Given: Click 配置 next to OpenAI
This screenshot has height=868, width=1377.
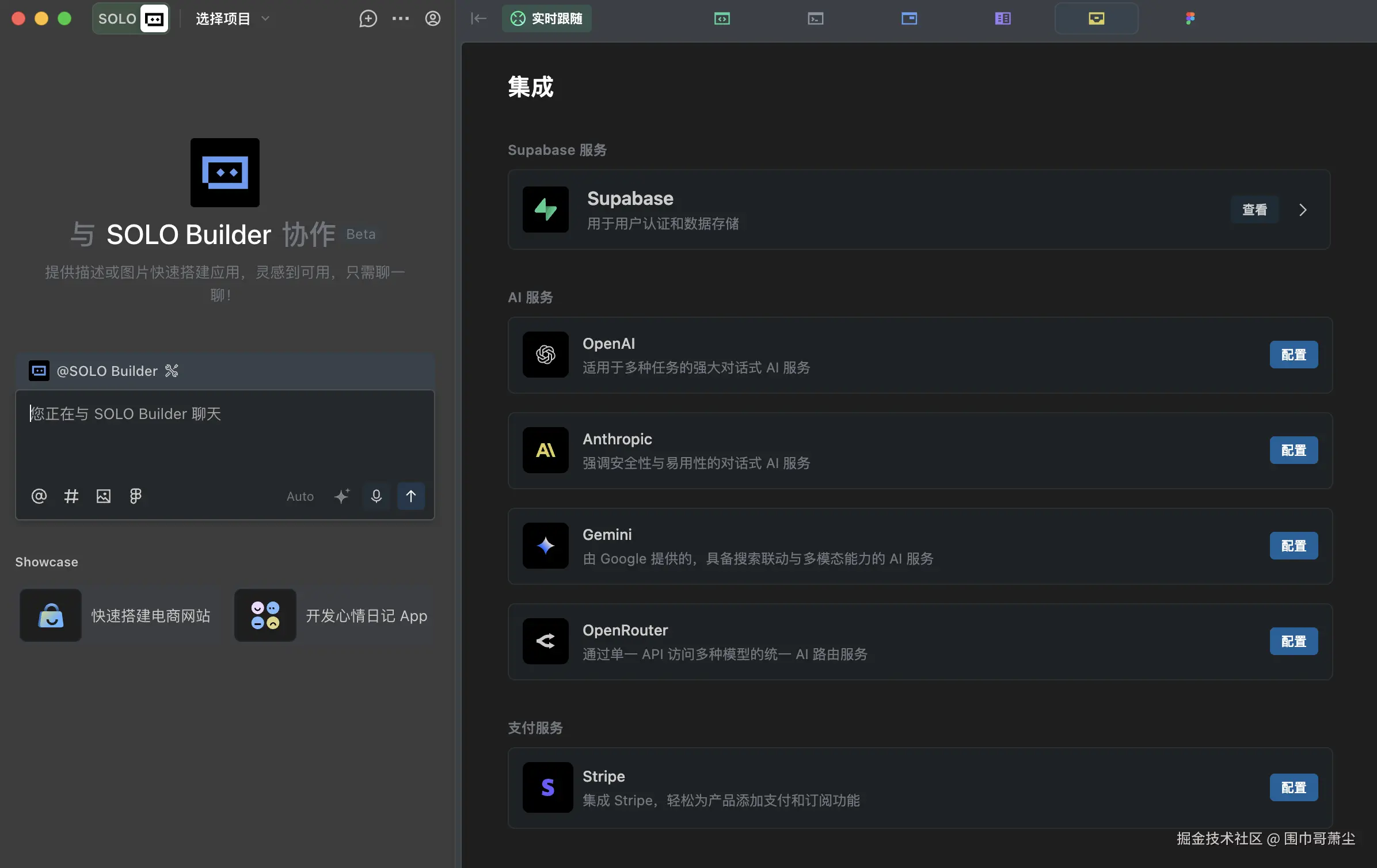Looking at the screenshot, I should tap(1293, 355).
